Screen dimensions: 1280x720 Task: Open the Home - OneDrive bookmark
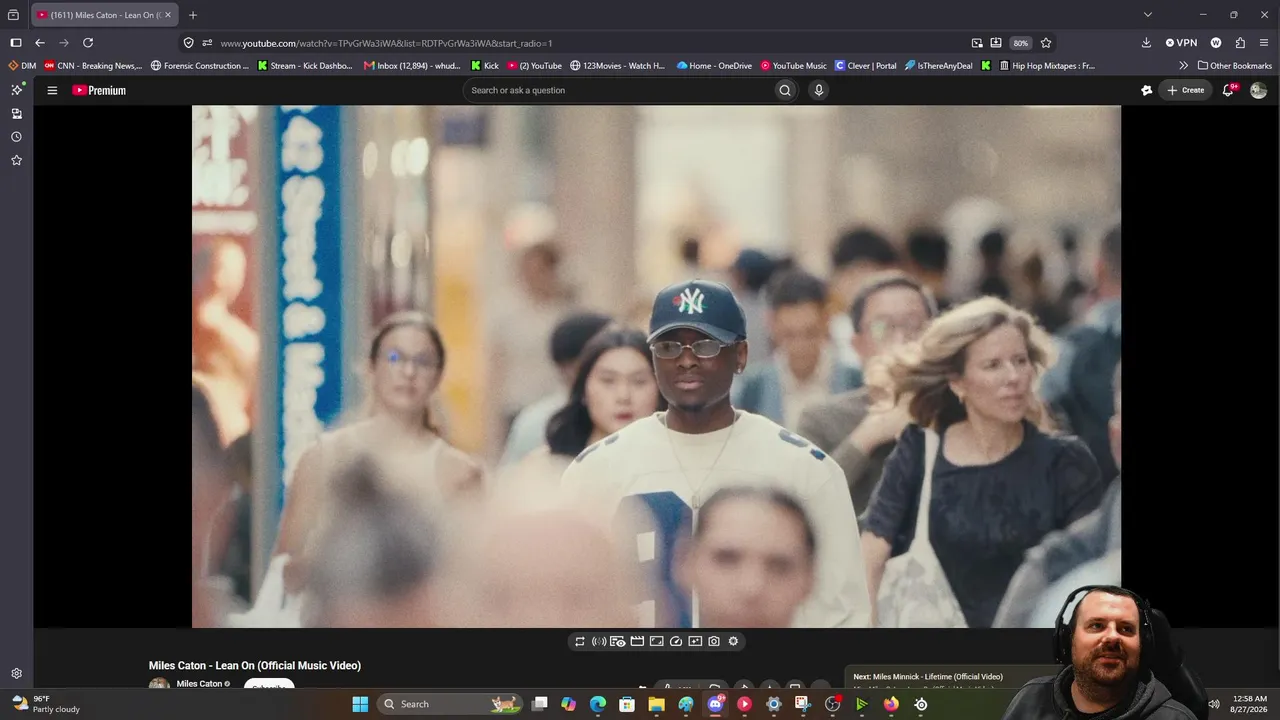pos(714,66)
